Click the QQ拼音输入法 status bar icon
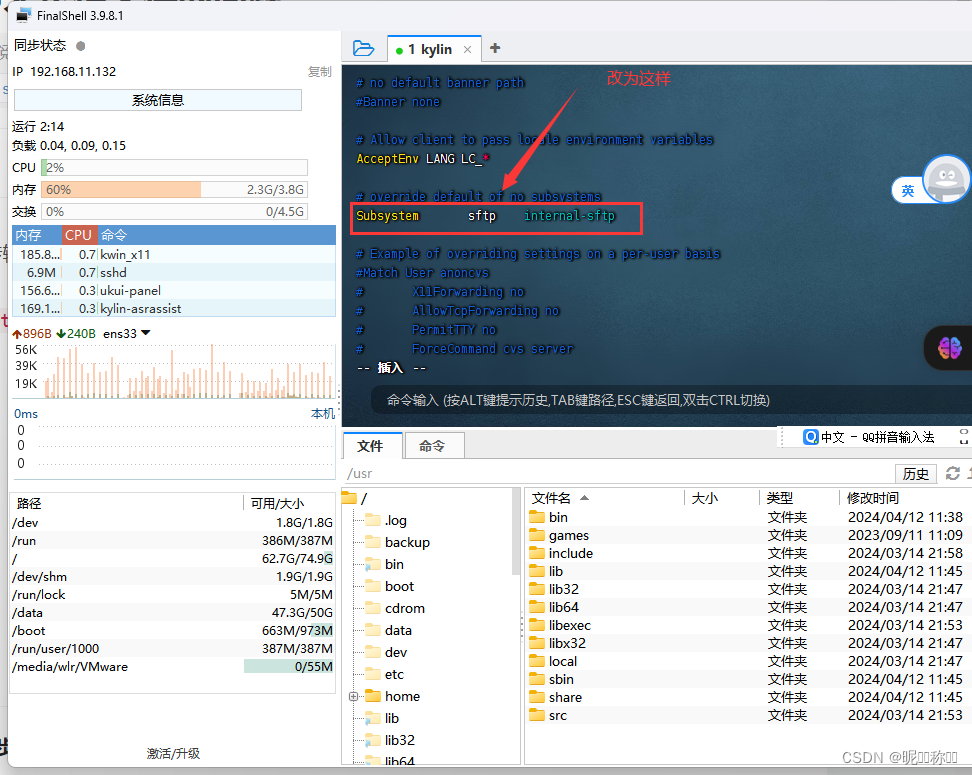The height and width of the screenshot is (775, 972). pyautogui.click(x=810, y=437)
